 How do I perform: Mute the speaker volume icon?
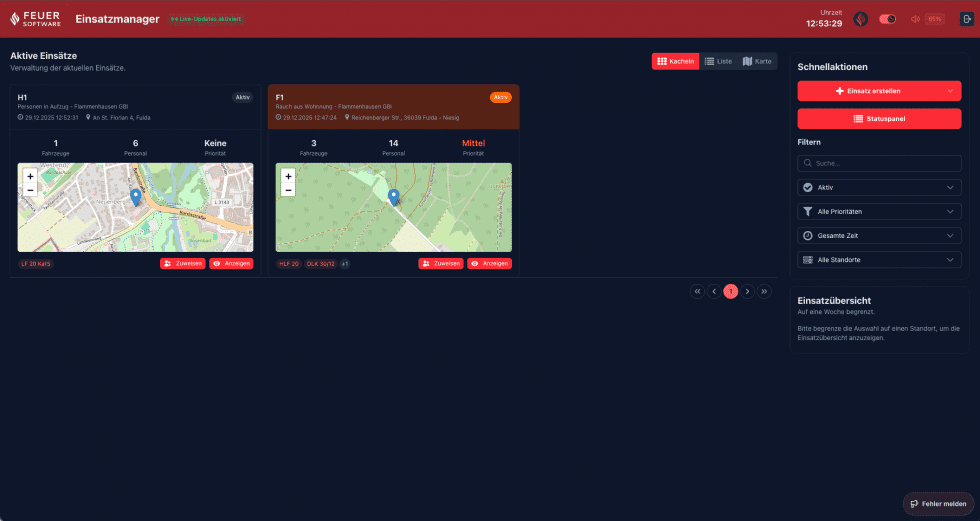point(915,19)
